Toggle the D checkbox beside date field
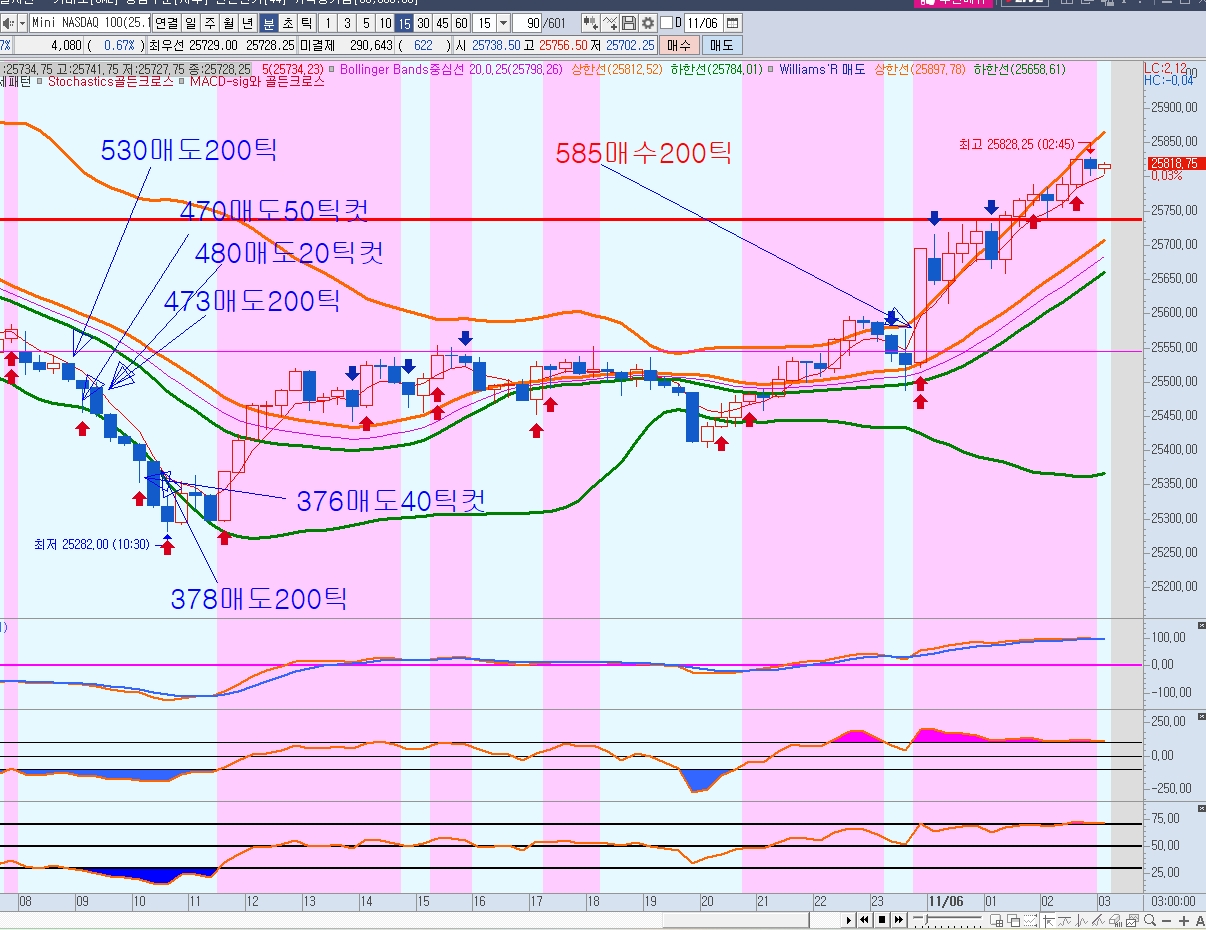 pos(667,23)
